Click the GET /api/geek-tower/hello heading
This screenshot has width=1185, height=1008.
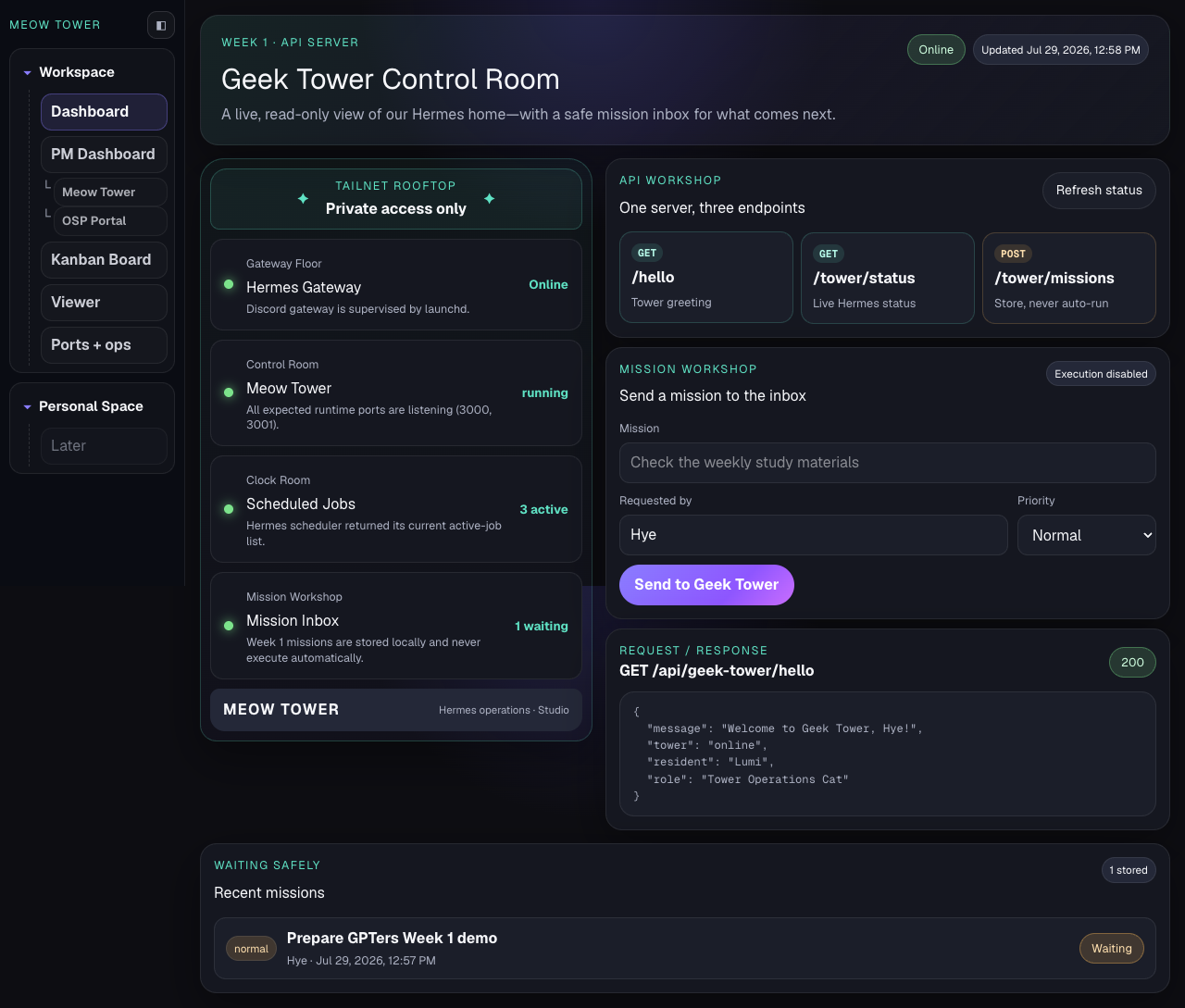(x=717, y=671)
